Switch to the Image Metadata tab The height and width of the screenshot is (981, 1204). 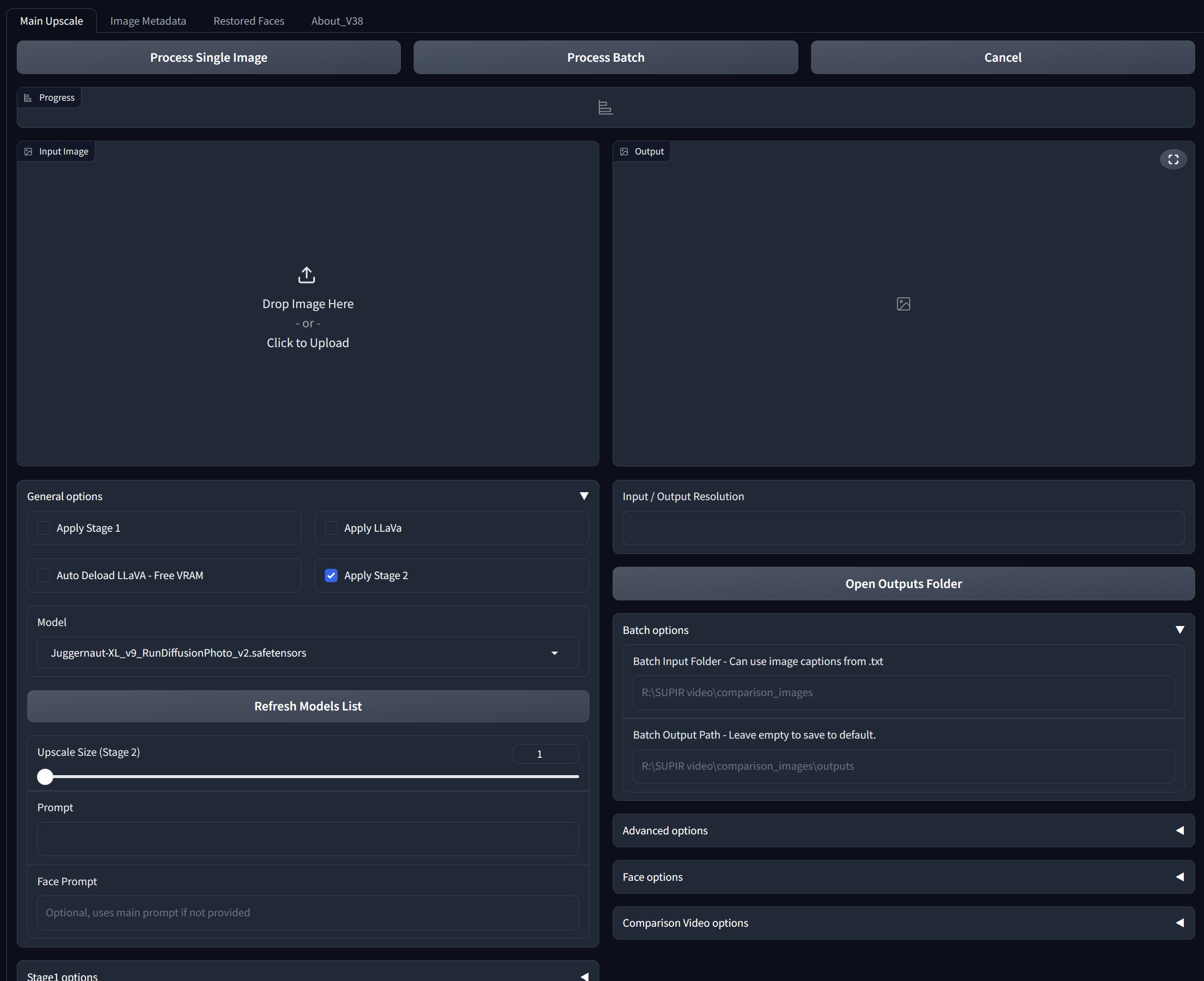[x=148, y=21]
